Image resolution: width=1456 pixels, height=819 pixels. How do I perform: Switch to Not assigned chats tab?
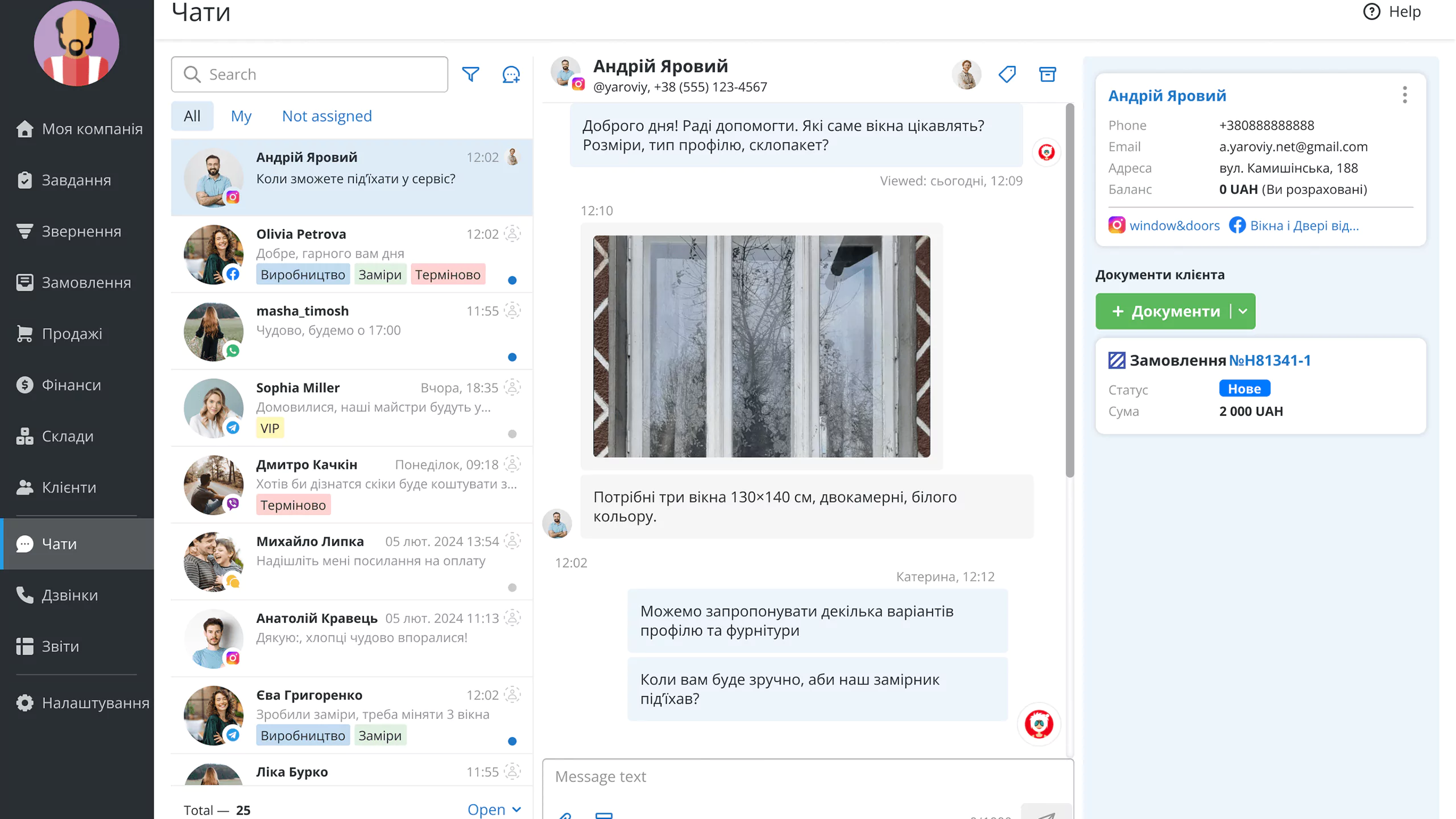327,116
